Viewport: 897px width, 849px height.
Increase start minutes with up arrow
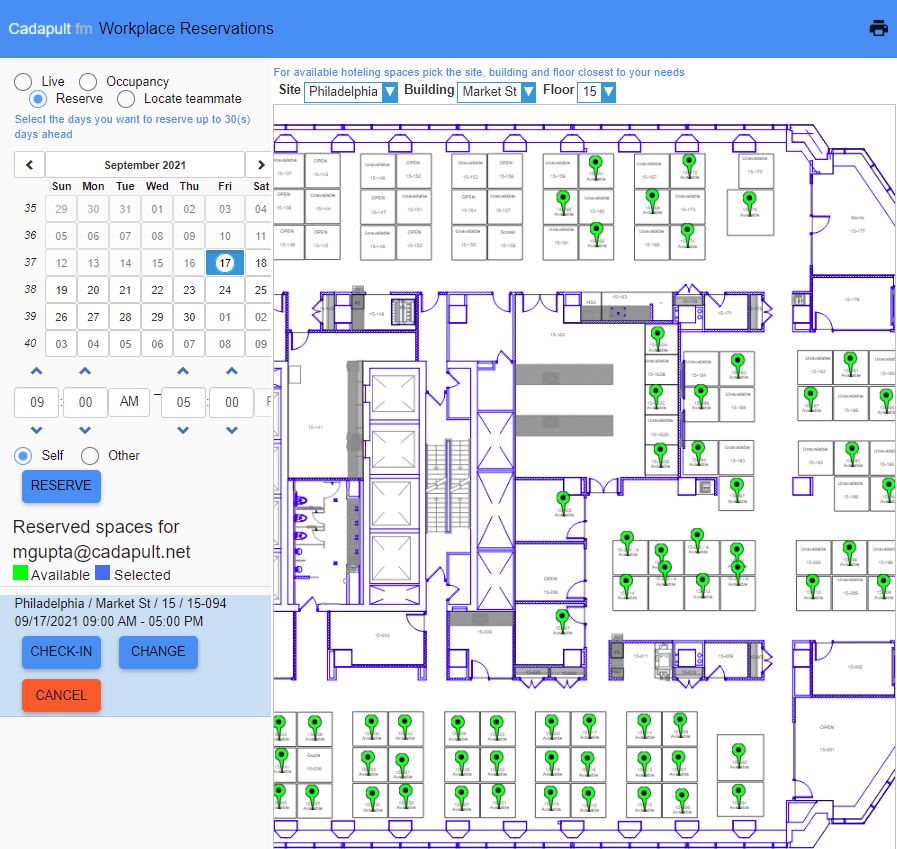(x=85, y=372)
